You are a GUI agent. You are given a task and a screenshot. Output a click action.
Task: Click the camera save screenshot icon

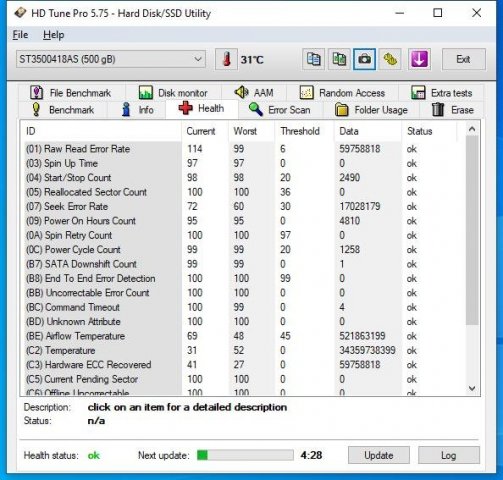click(x=364, y=60)
